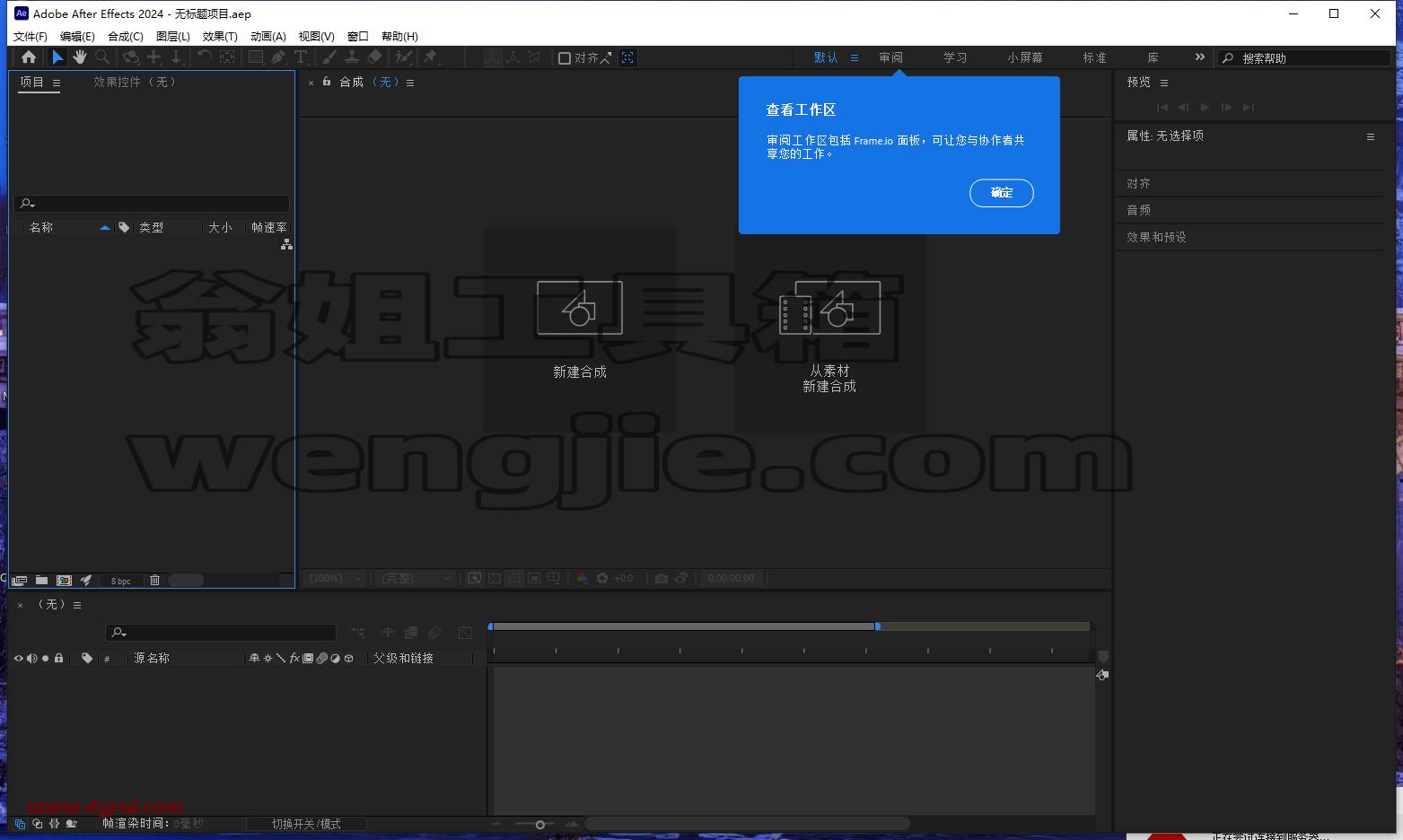Show more workspaces chevron
The width and height of the screenshot is (1403, 840).
[1199, 57]
